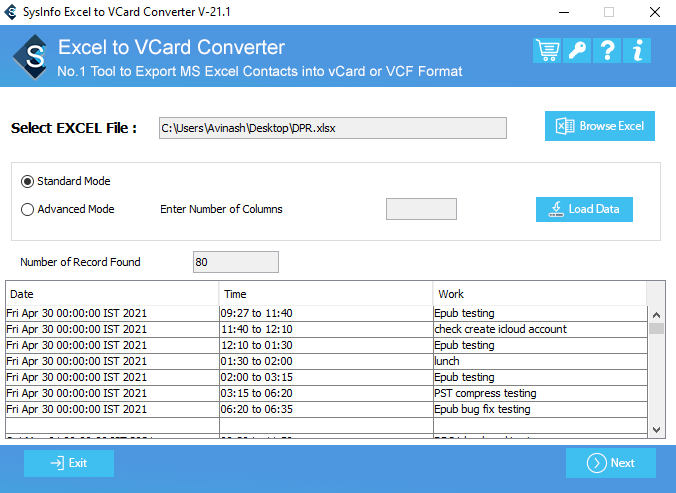
Task: Select the '03:15 to 06:20' time cell
Action: click(x=326, y=393)
